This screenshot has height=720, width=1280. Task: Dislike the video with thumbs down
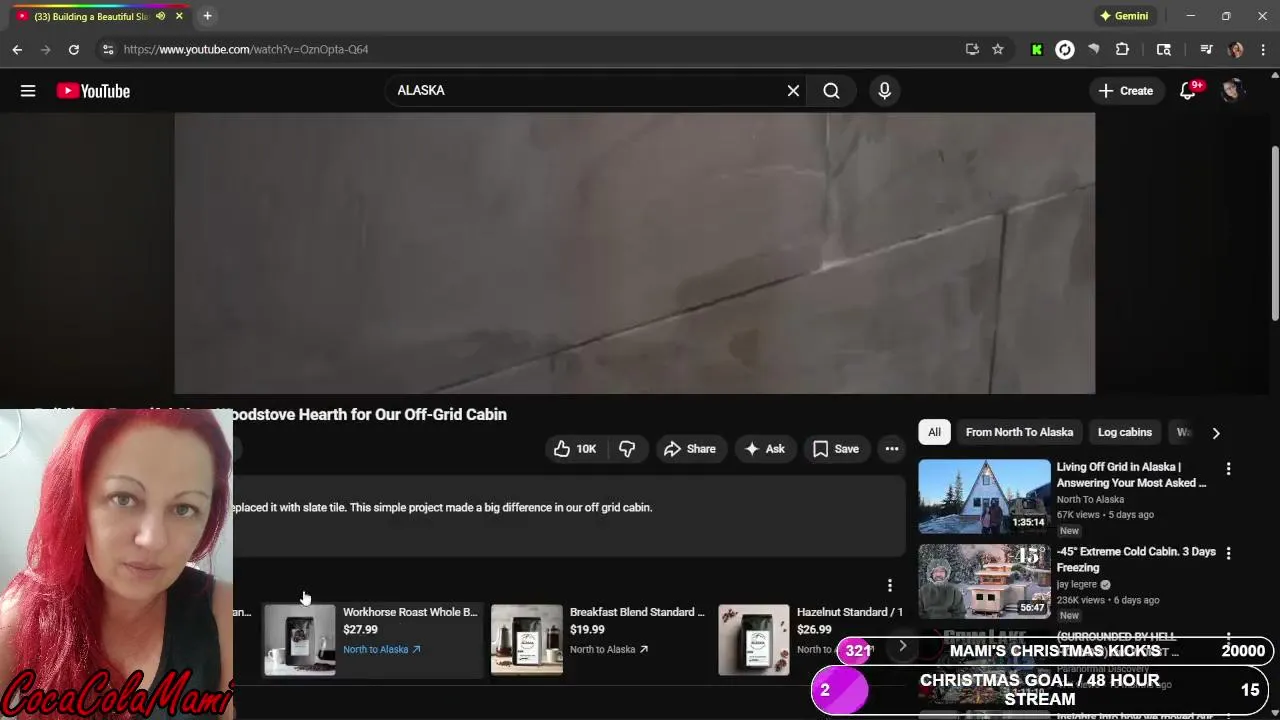(627, 449)
